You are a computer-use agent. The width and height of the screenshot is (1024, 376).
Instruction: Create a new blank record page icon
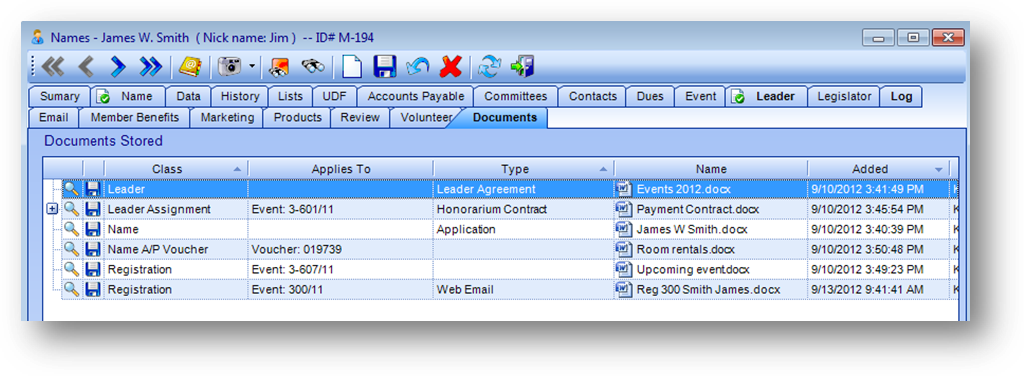tap(352, 66)
